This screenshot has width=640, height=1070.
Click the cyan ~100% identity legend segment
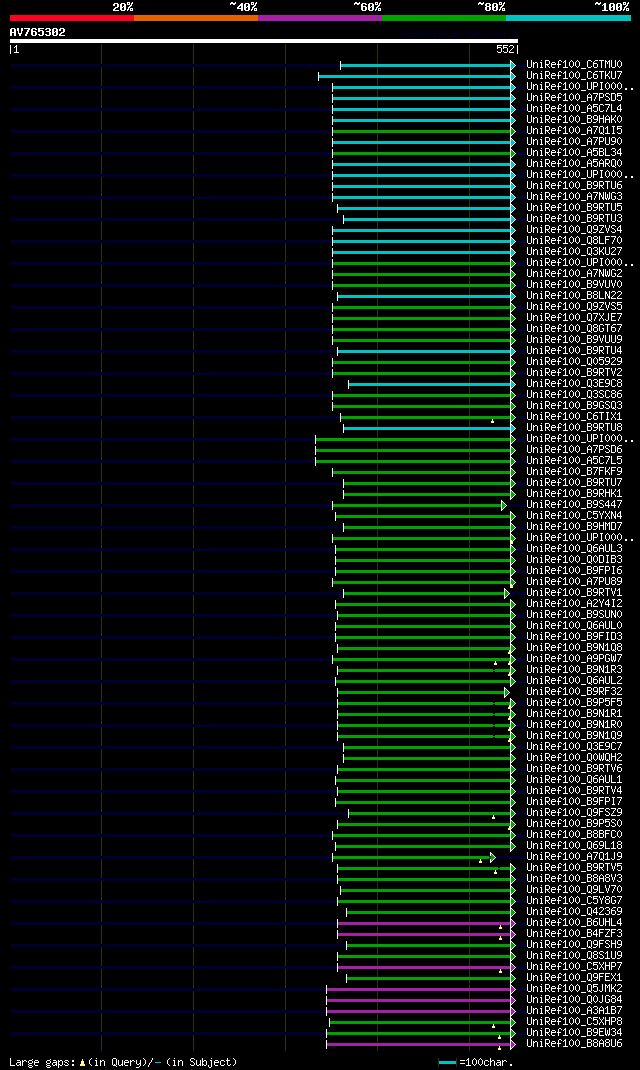[x=568, y=18]
